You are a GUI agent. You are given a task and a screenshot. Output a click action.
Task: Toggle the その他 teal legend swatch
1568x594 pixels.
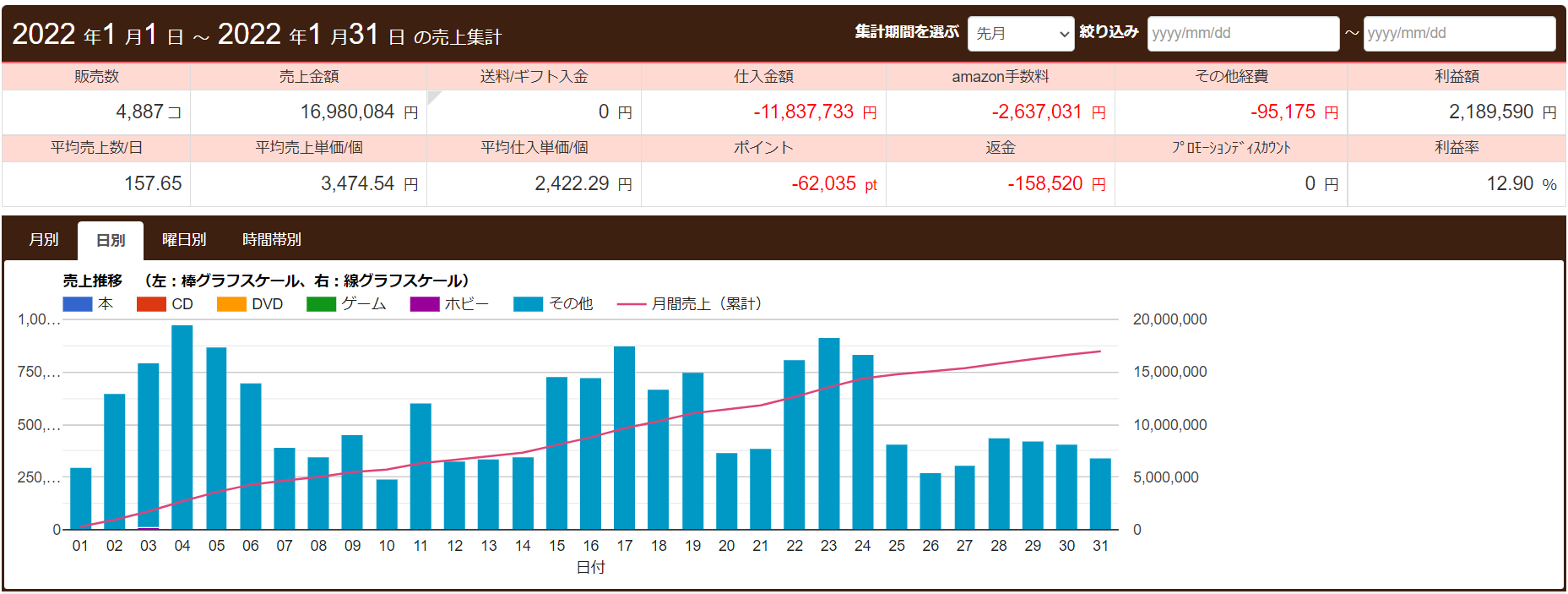click(528, 304)
